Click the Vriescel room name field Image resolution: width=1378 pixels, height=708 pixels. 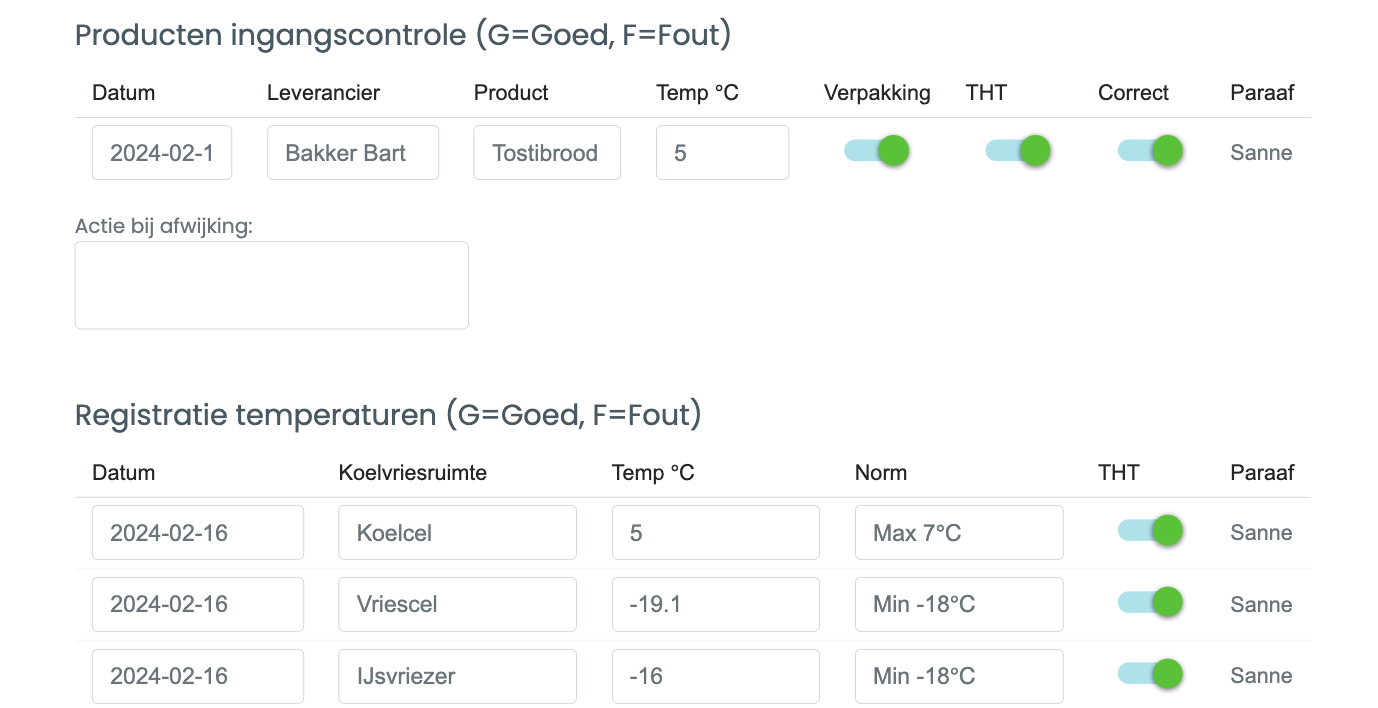(457, 604)
